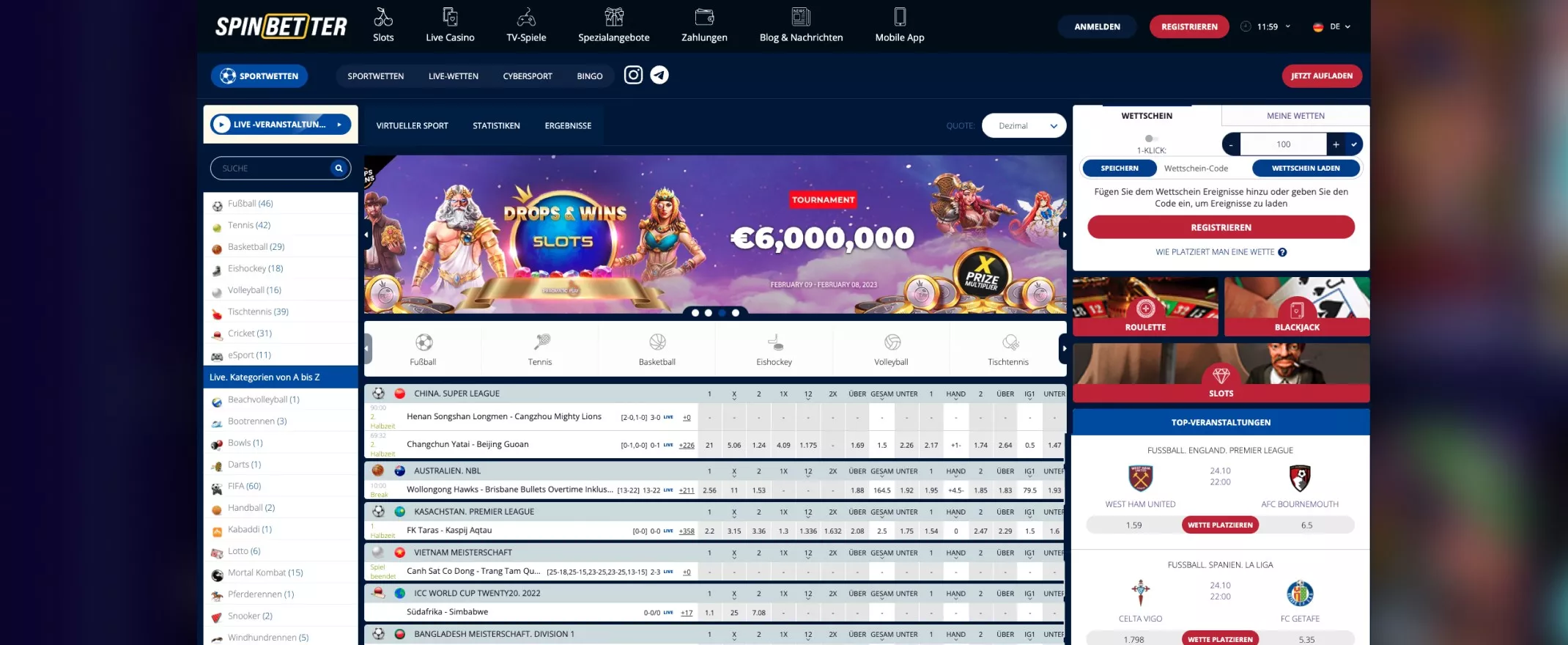Open Virtueller Sport tab
The width and height of the screenshot is (1568, 645).
coord(413,126)
